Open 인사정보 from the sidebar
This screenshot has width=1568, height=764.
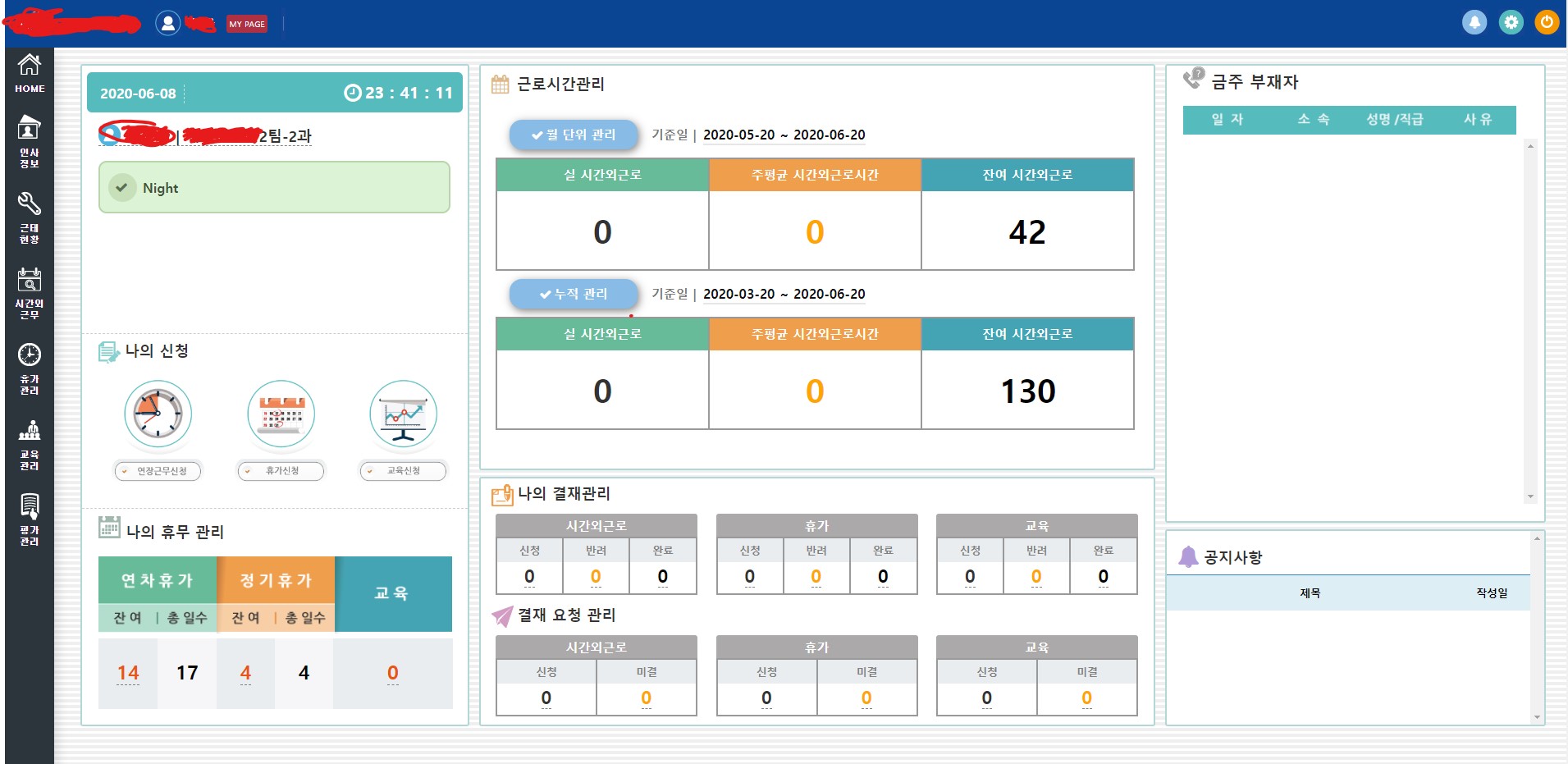point(30,141)
